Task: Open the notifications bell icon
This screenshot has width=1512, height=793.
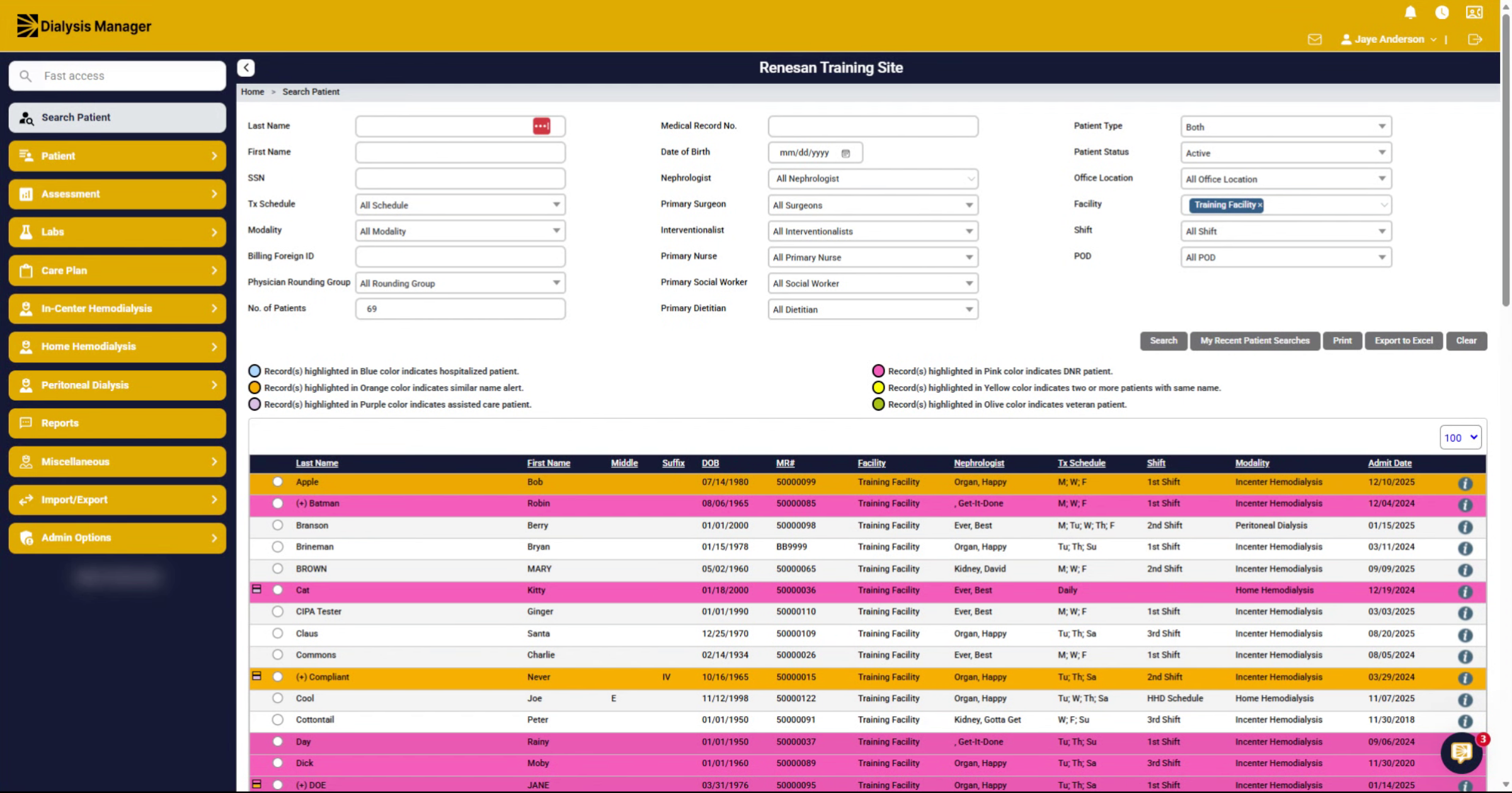Action: pos(1411,12)
